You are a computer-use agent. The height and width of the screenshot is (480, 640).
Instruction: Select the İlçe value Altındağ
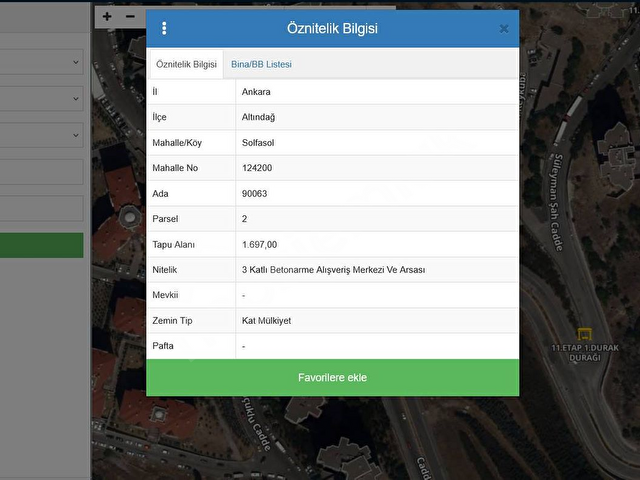click(258, 117)
